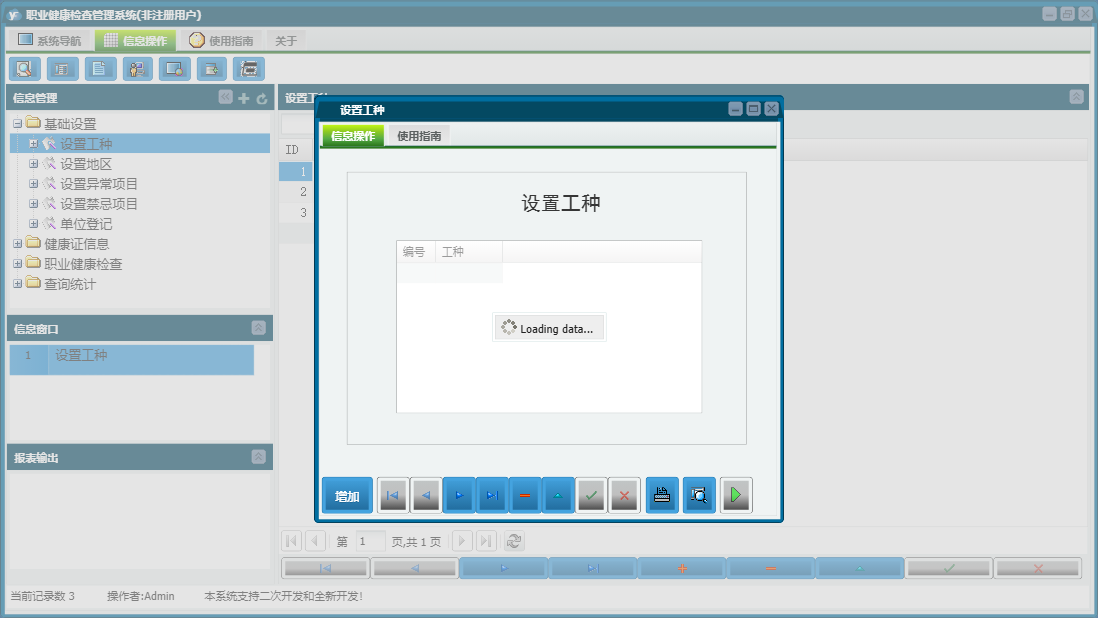Go to next record in 设置工种 dialog
This screenshot has width=1098, height=618.
[x=459, y=496]
